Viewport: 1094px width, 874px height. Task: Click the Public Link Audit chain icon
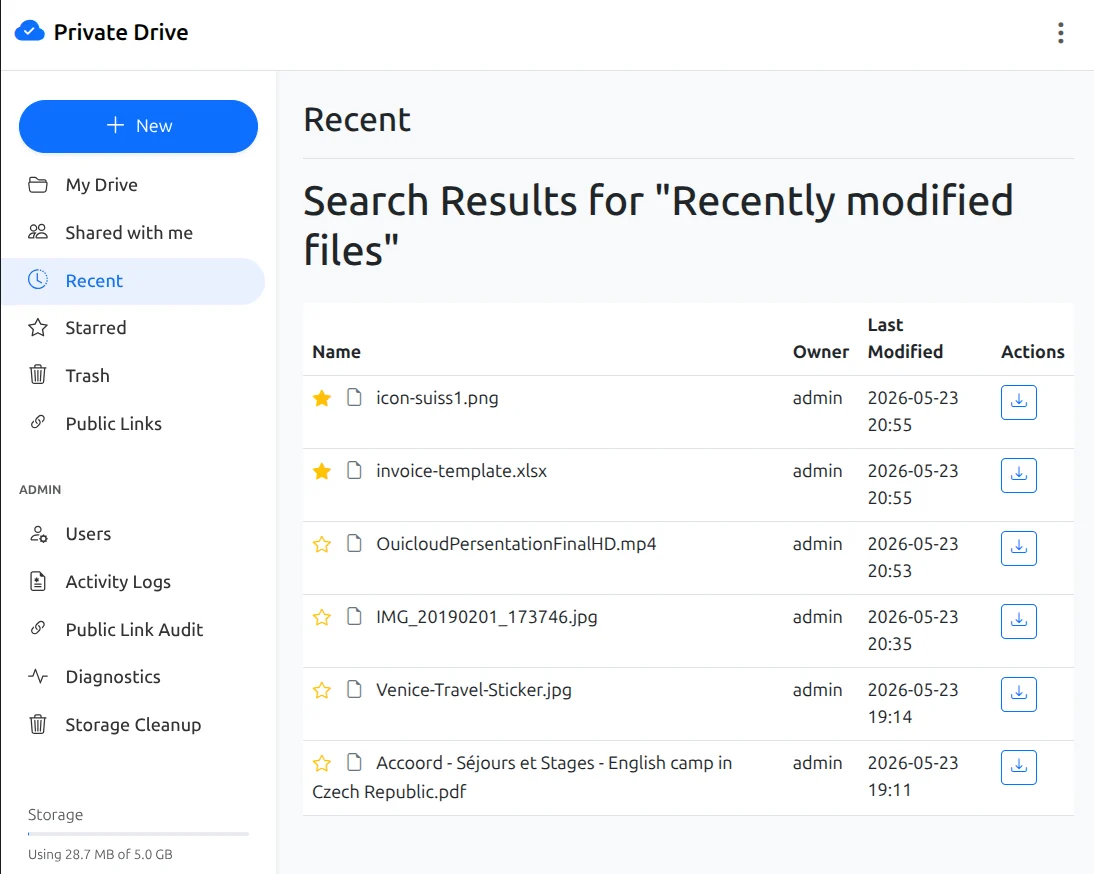point(38,628)
